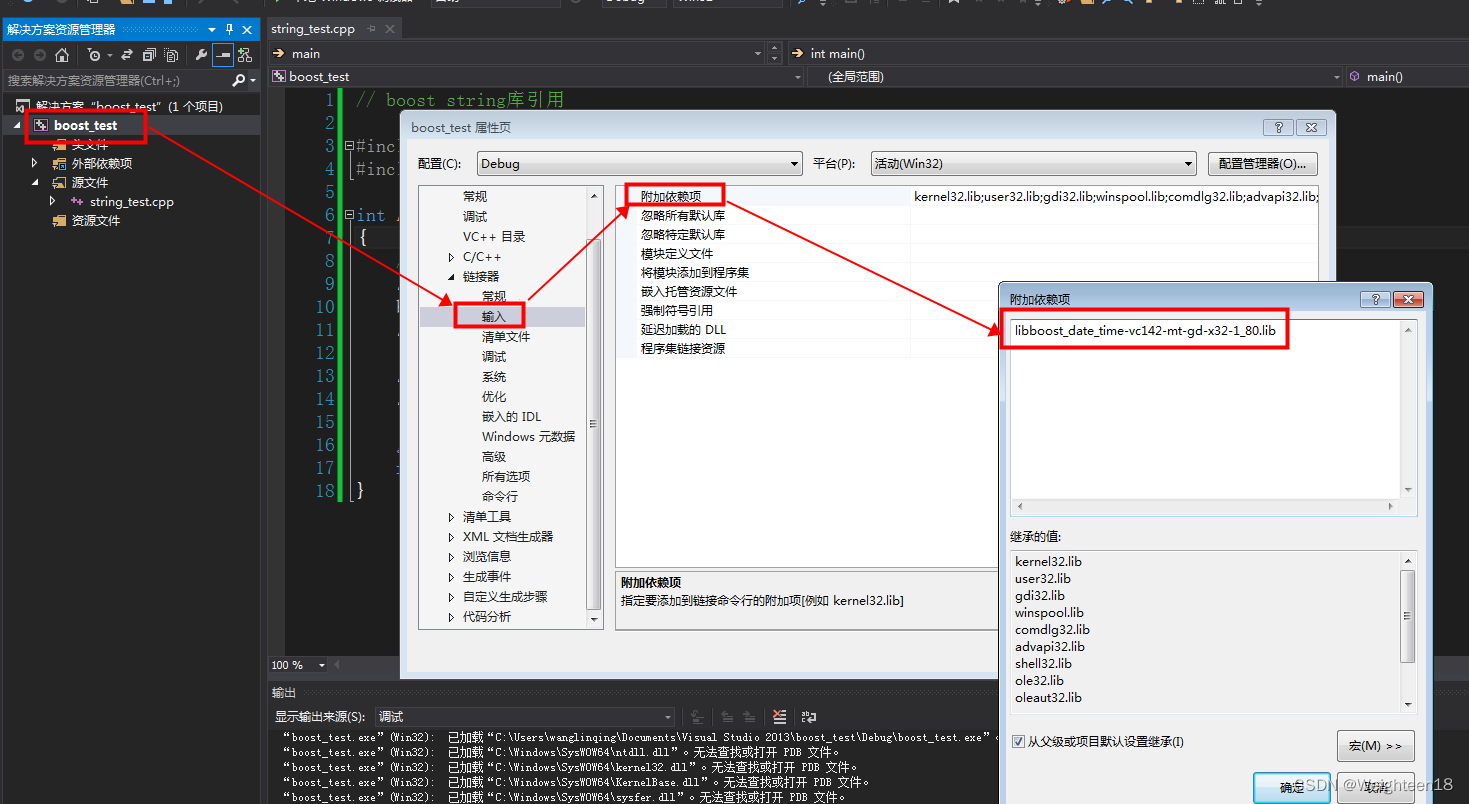Screen dimensions: 1469x804
Task: Open the editor zoom 100% dropdown
Action: [296, 664]
